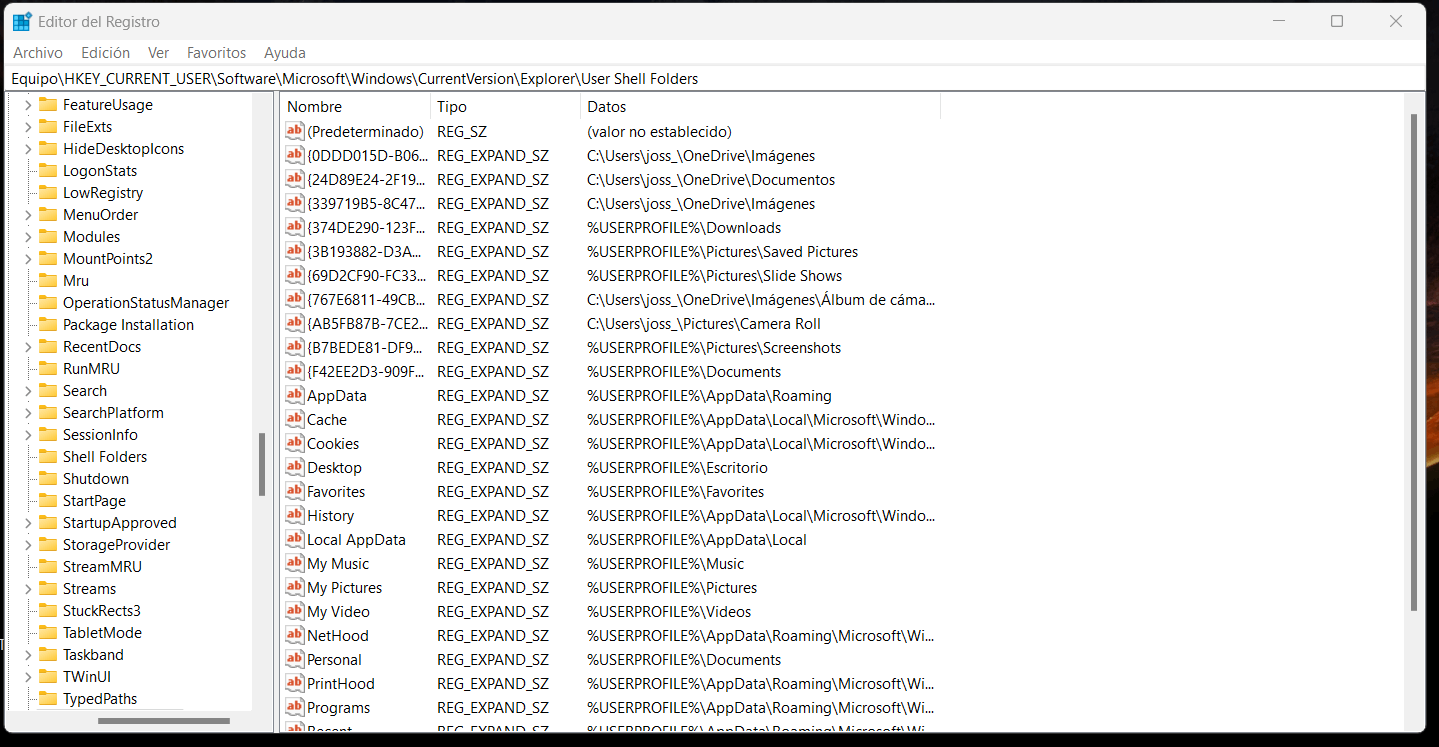
Task: Click the folder icon next to LowRegistry
Action: [48, 192]
